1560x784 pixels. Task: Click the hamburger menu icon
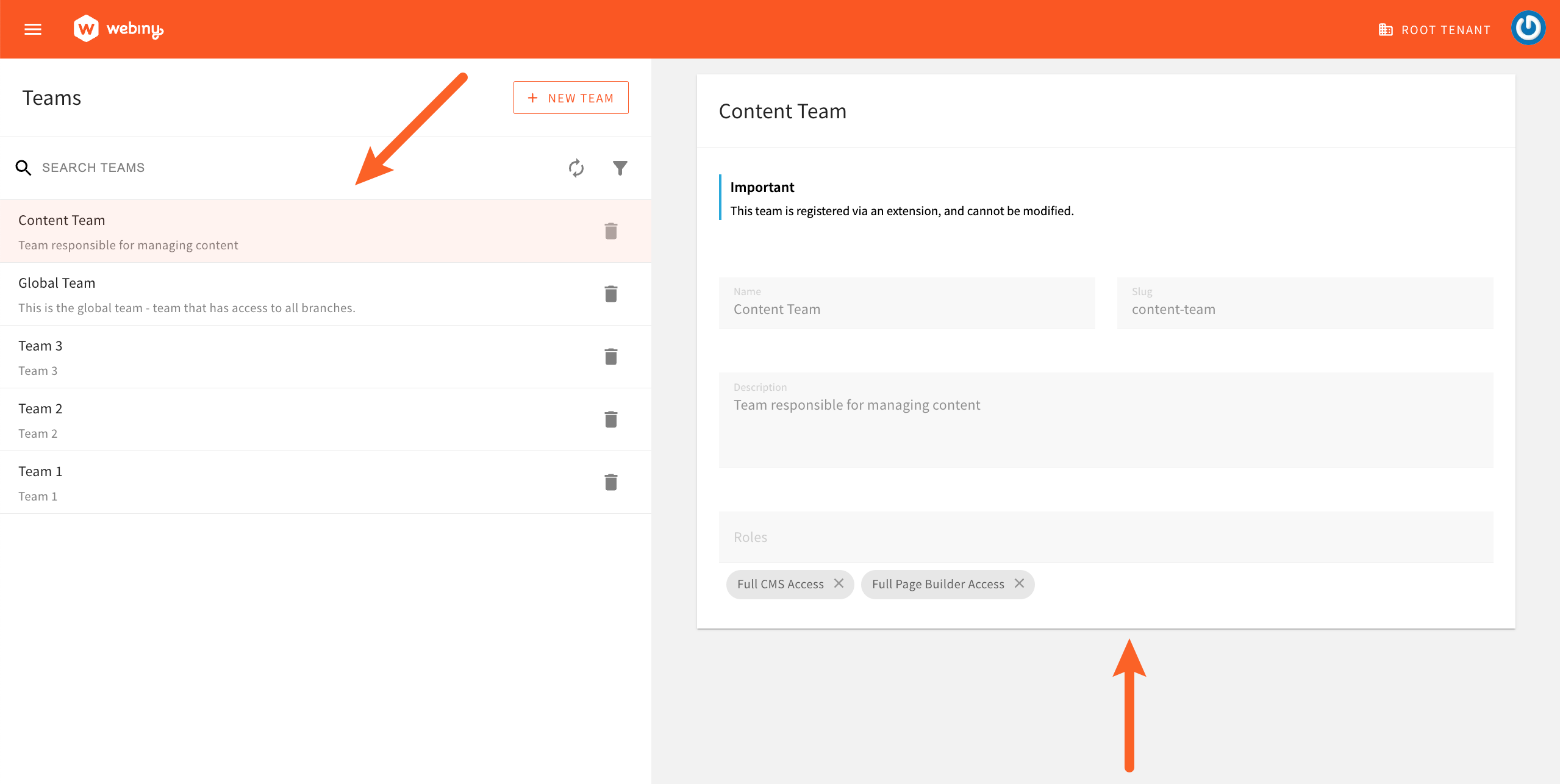click(x=34, y=28)
